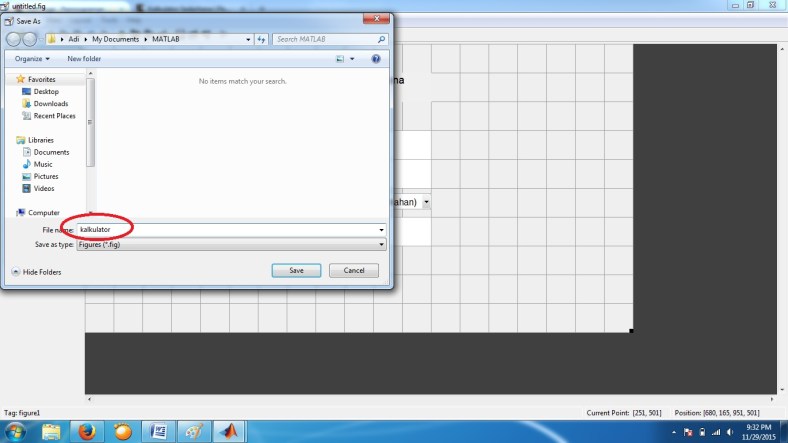This screenshot has height=443, width=788.
Task: Click the Windows Start button
Action: coord(17,431)
